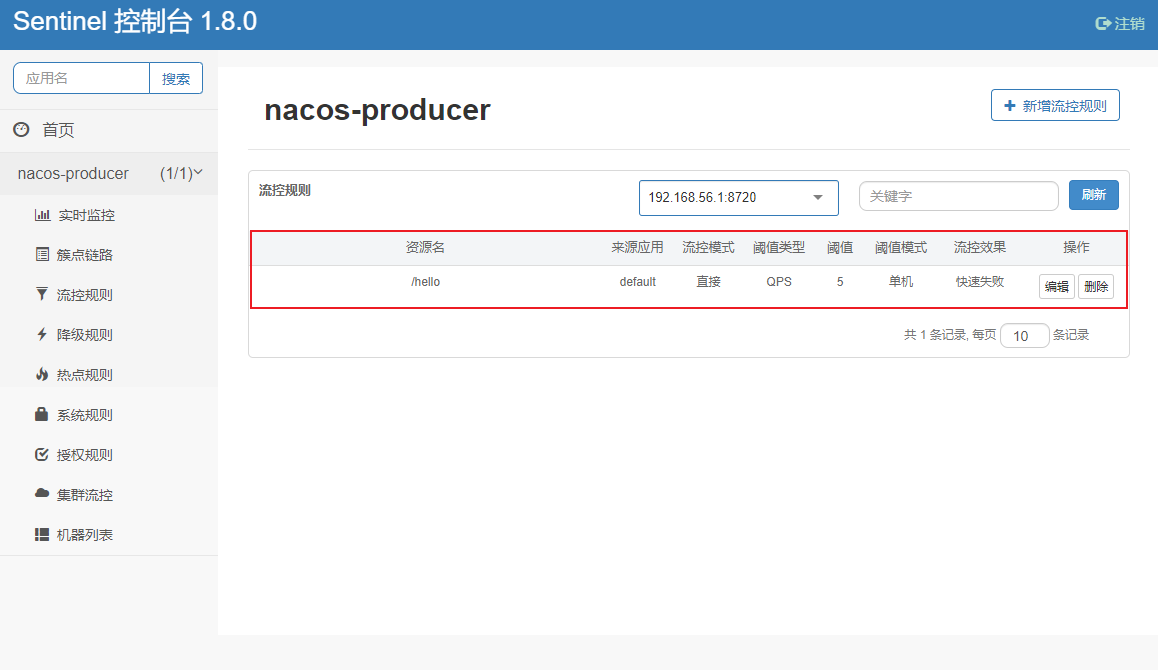
Task: Click the 阈值模式 column header
Action: (x=901, y=247)
